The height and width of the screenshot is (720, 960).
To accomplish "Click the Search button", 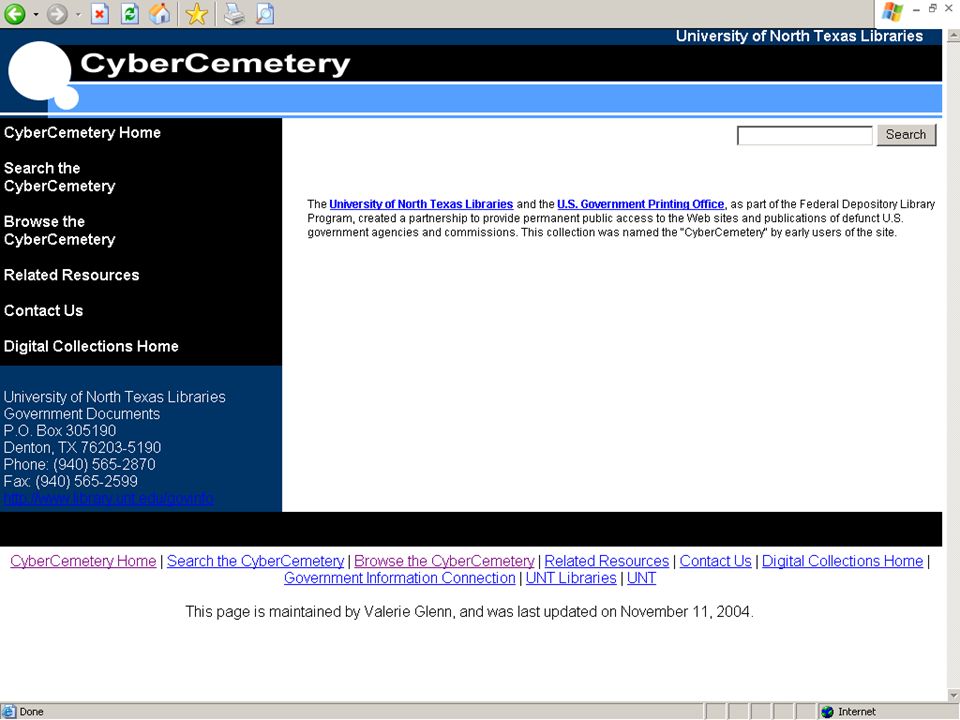I will point(906,135).
